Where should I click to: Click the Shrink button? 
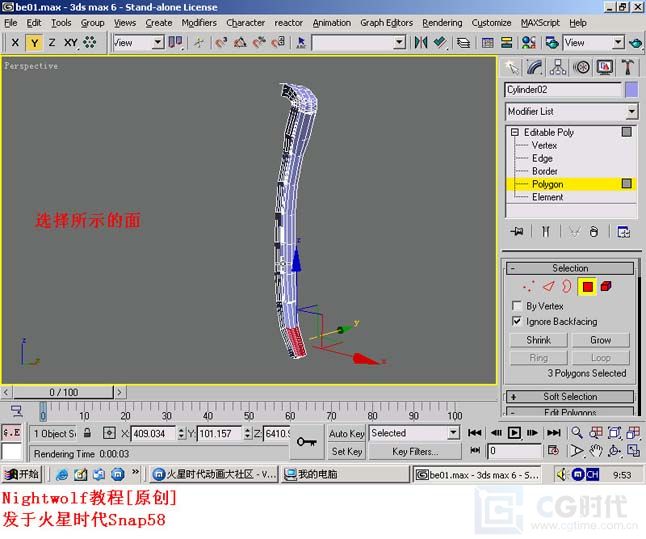(538, 340)
